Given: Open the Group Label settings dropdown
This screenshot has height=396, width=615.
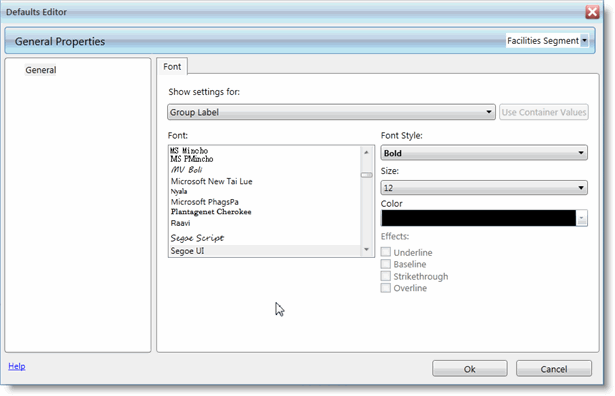Looking at the screenshot, I should [x=331, y=112].
